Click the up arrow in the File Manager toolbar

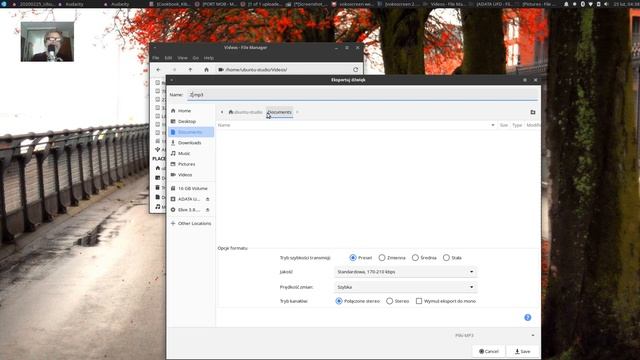pos(190,69)
